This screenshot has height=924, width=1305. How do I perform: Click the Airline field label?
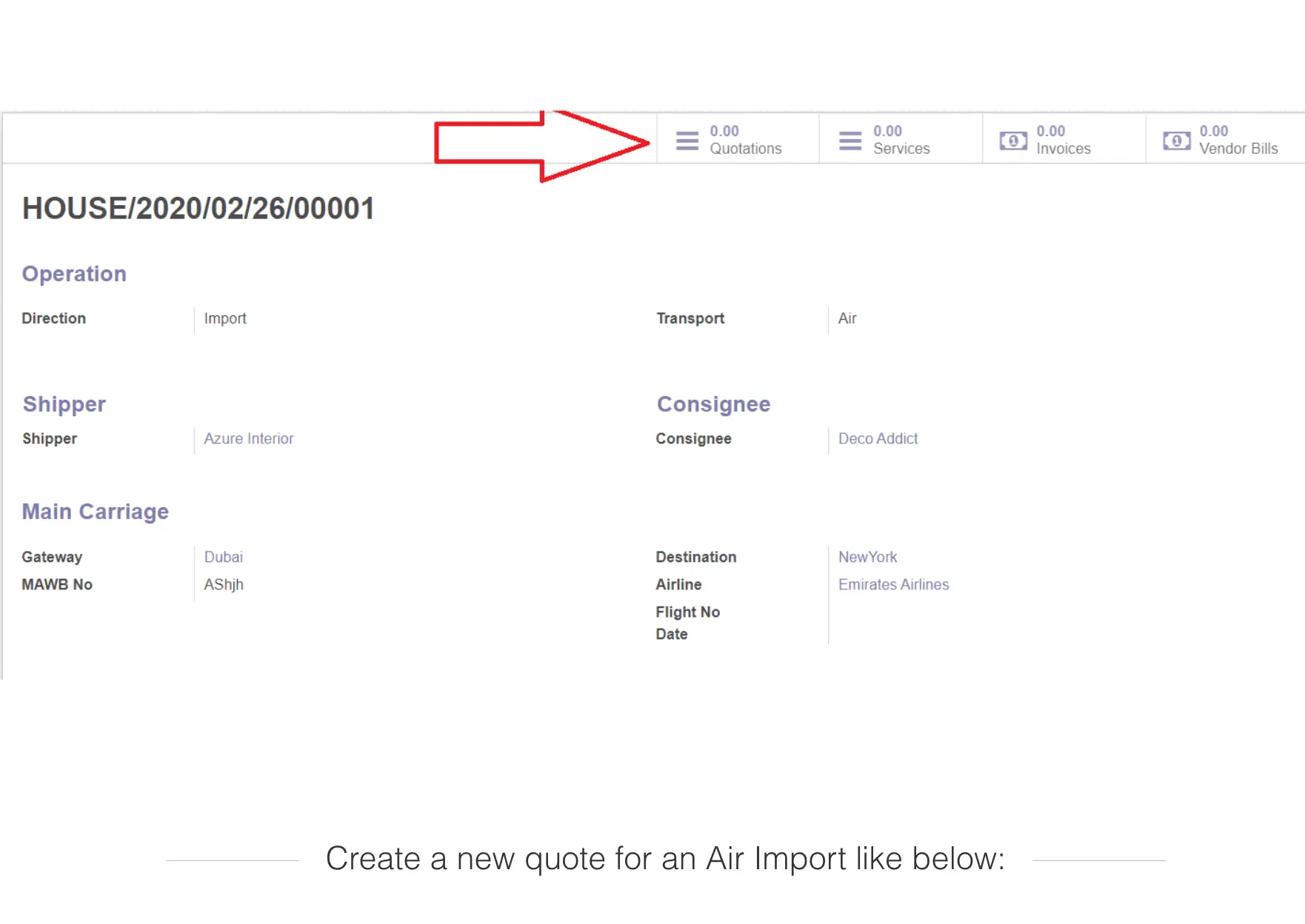click(x=678, y=584)
